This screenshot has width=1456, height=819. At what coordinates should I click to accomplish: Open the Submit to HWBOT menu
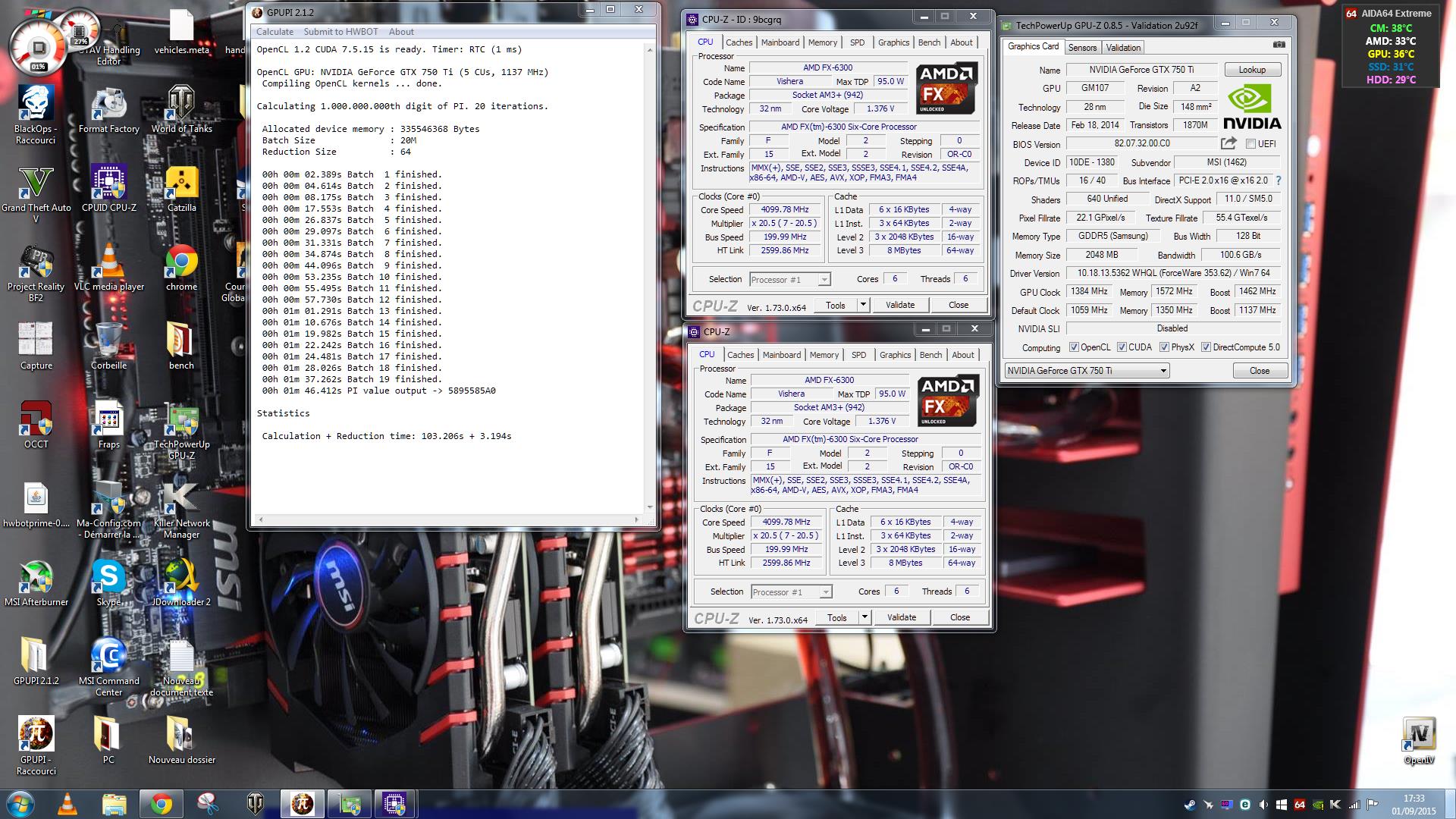click(340, 32)
